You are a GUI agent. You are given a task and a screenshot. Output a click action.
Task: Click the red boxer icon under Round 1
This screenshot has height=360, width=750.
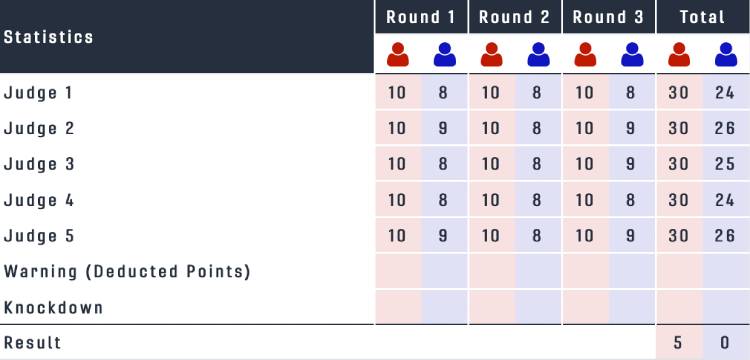(x=397, y=55)
